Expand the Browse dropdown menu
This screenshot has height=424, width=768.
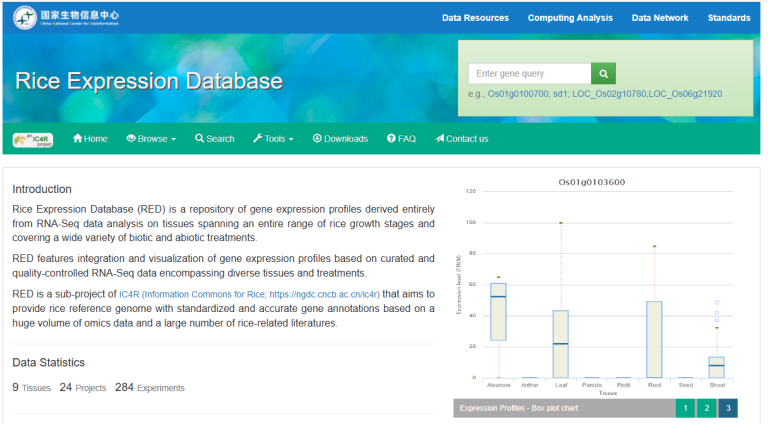(151, 139)
